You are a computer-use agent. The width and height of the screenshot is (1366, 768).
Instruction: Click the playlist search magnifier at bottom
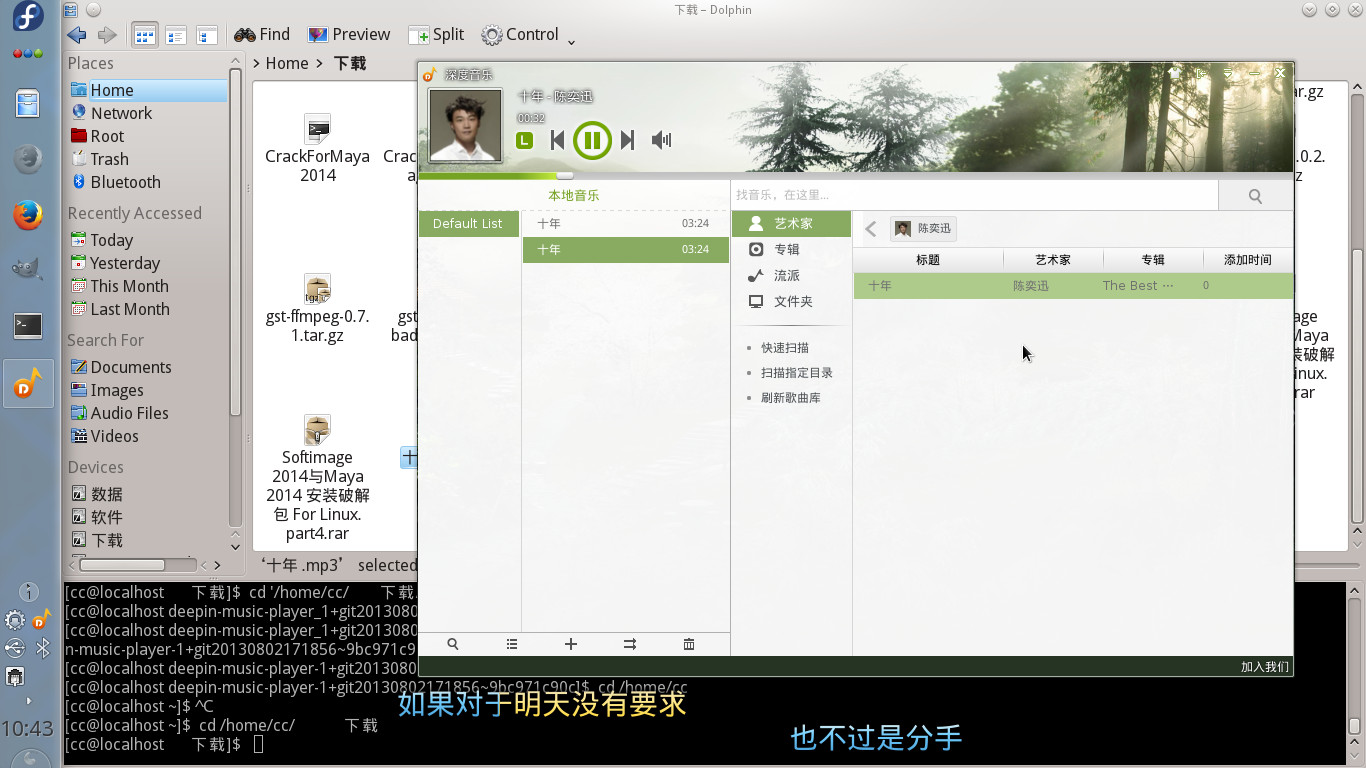[453, 645]
